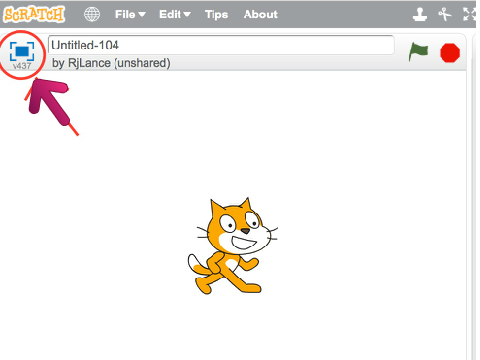Open the Edit menu
The height and width of the screenshot is (360, 480).
[x=175, y=14]
